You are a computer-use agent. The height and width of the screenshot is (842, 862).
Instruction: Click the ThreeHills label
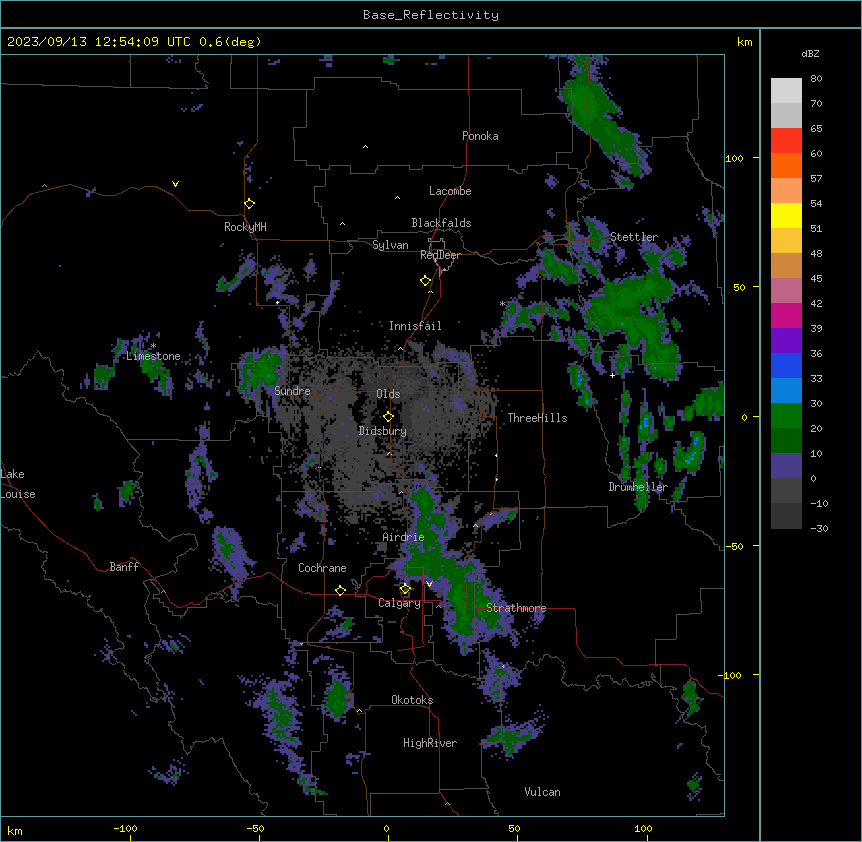tap(538, 418)
